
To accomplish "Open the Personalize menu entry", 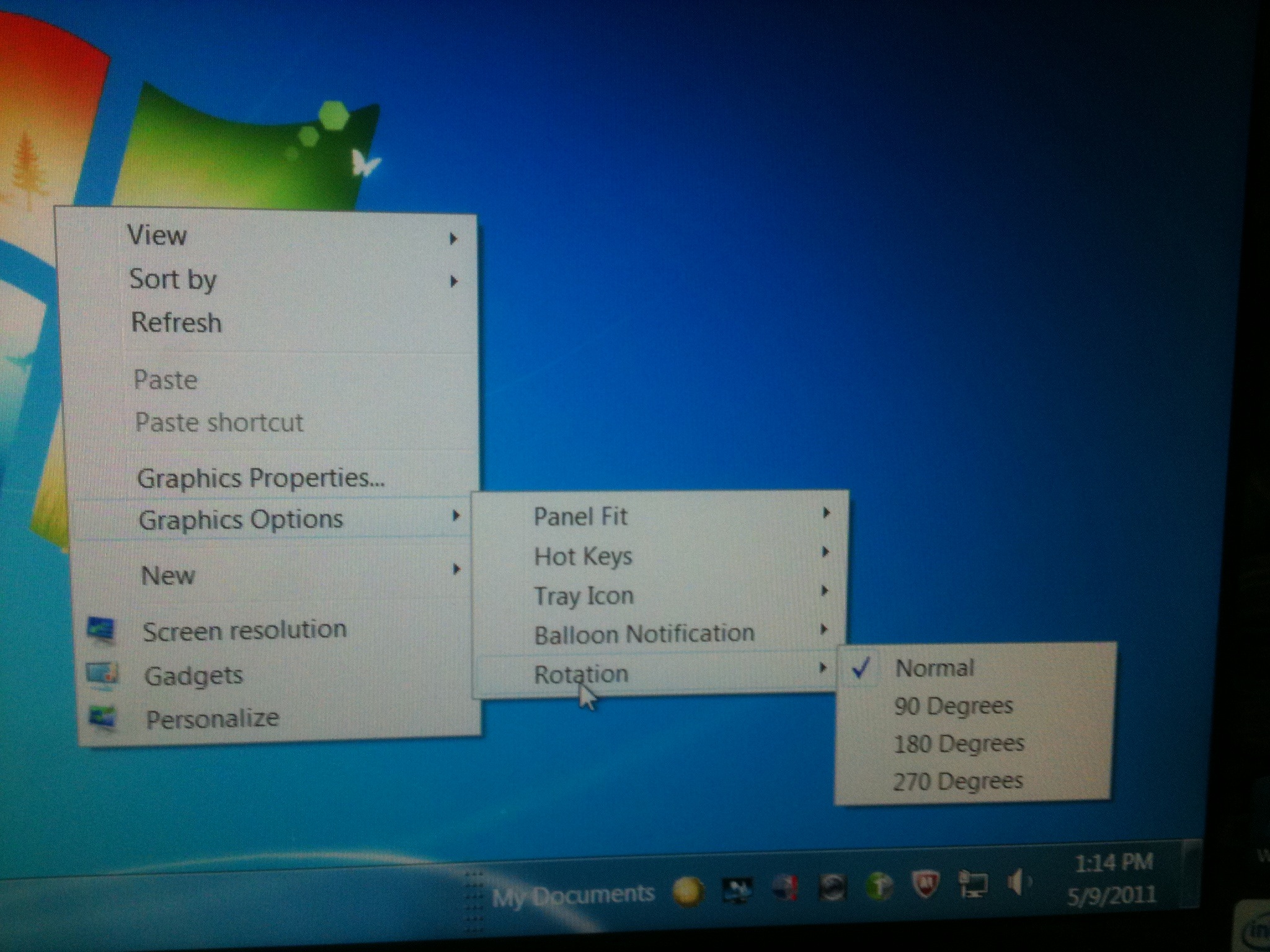I will coord(212,719).
